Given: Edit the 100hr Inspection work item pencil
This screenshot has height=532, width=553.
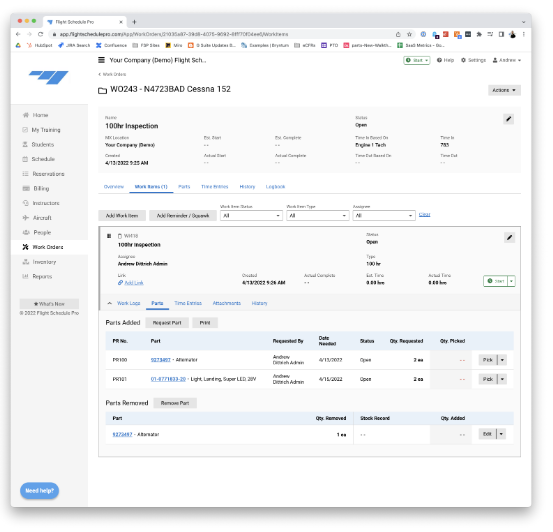Looking at the screenshot, I should (509, 237).
